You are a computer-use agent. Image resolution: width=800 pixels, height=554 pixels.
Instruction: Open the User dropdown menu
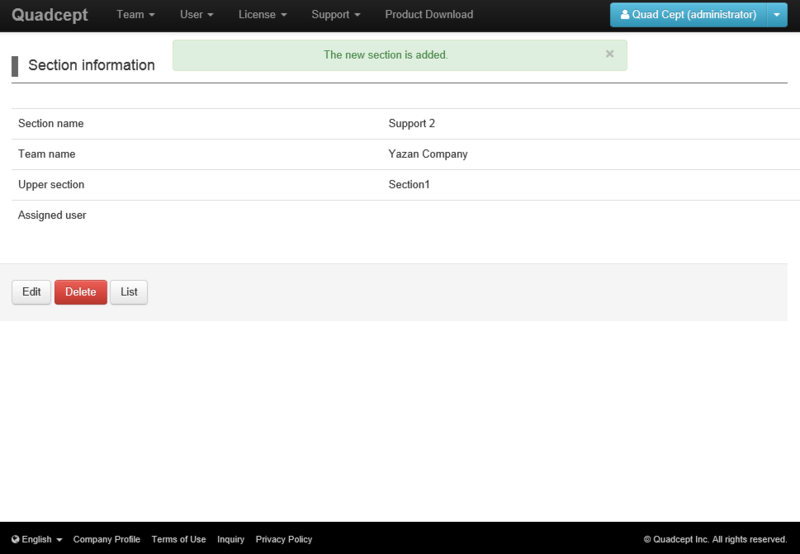pos(196,14)
